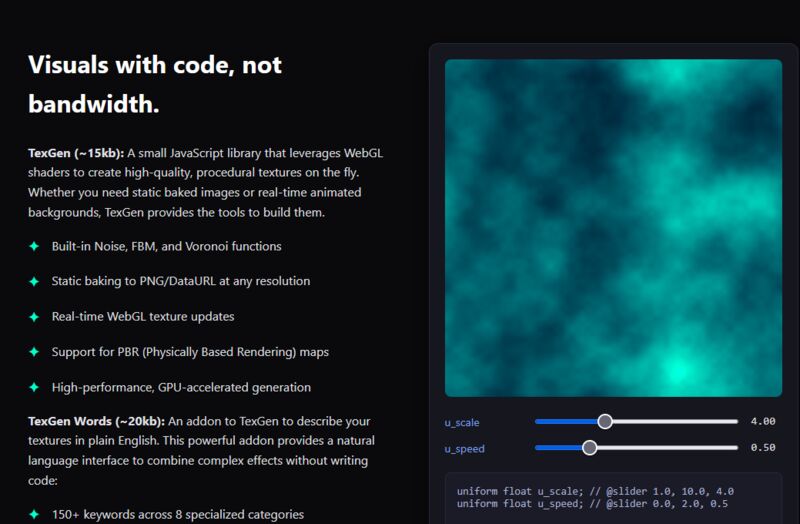Click 'Support for PBR (Physically Based Rendering) maps'
The height and width of the screenshot is (524, 800).
click(x=190, y=352)
